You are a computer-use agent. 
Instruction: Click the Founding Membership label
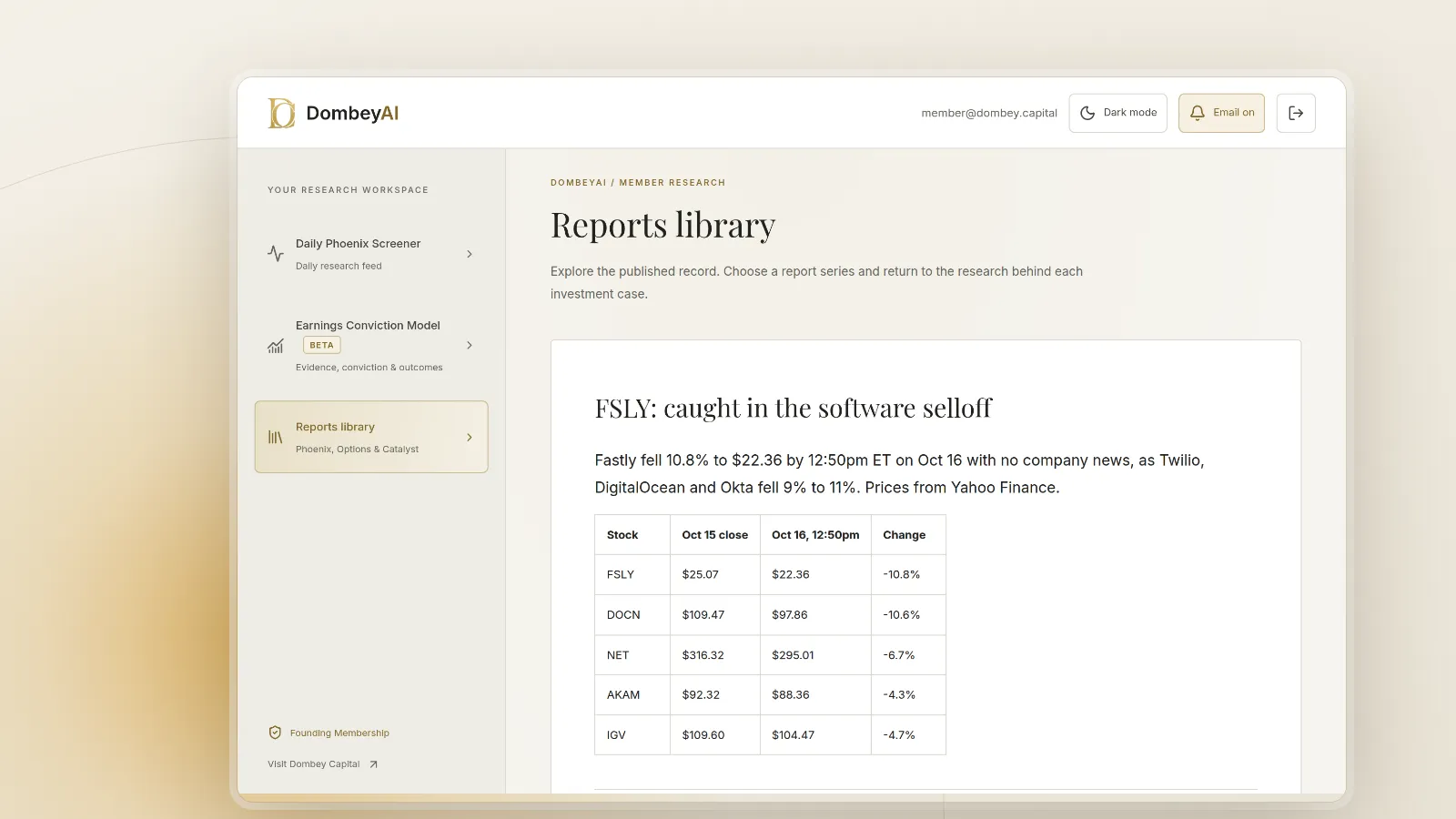coord(339,733)
